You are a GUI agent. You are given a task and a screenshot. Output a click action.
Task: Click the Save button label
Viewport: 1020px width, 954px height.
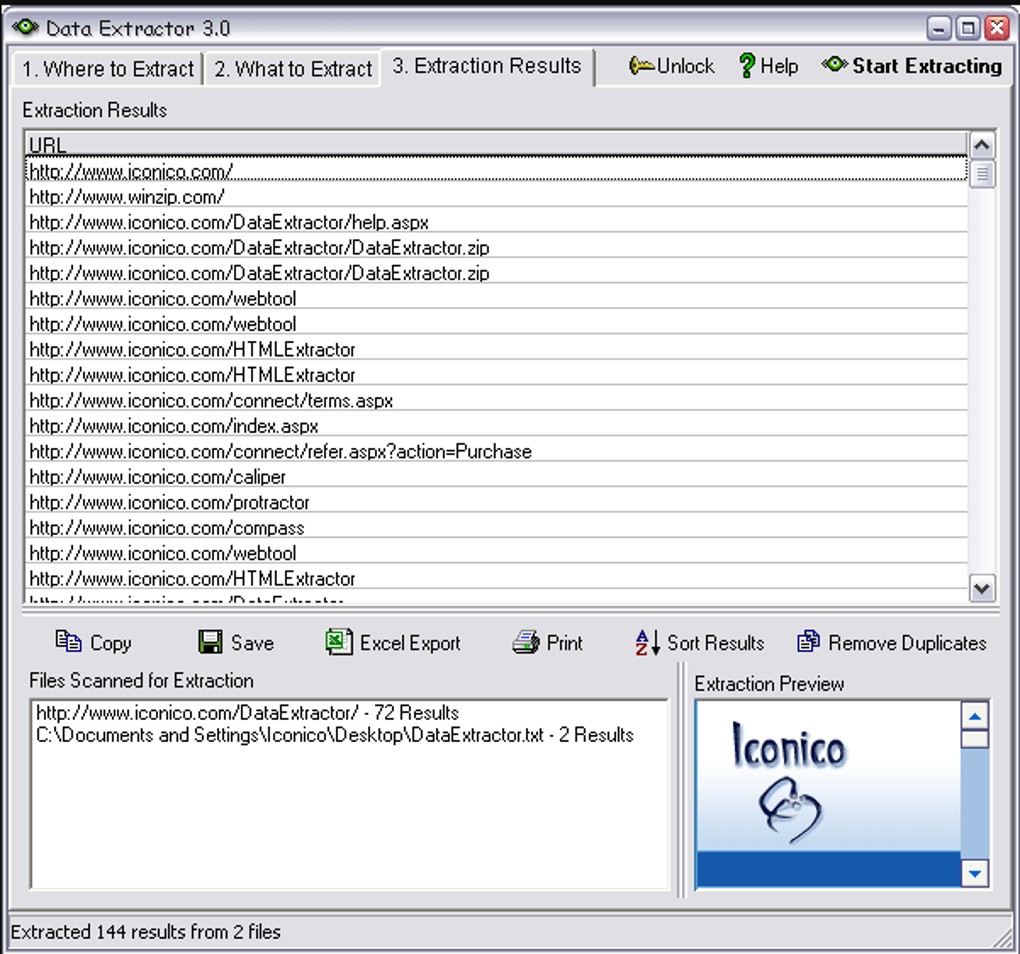(x=252, y=643)
